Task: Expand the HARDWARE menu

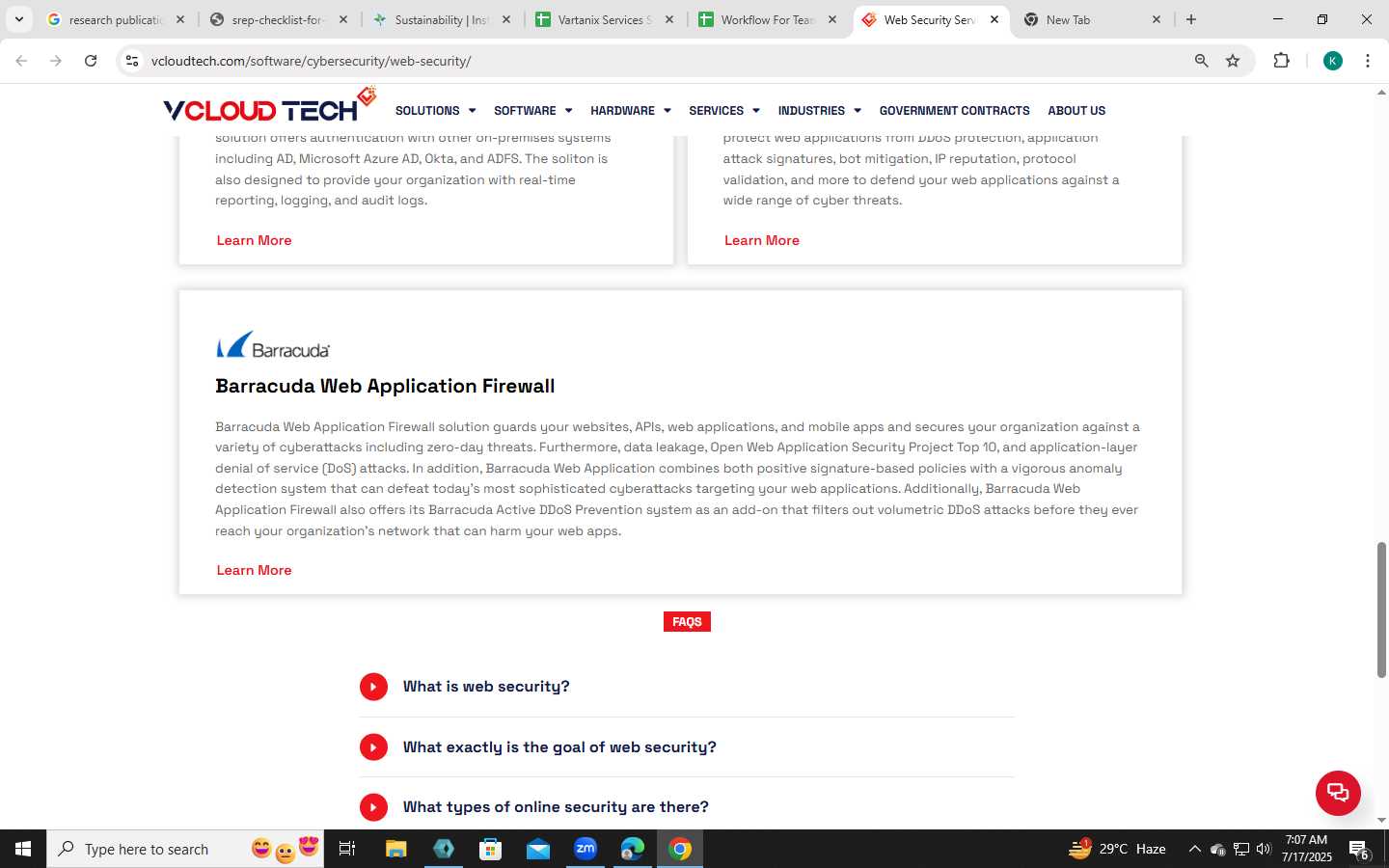Action: (x=630, y=111)
